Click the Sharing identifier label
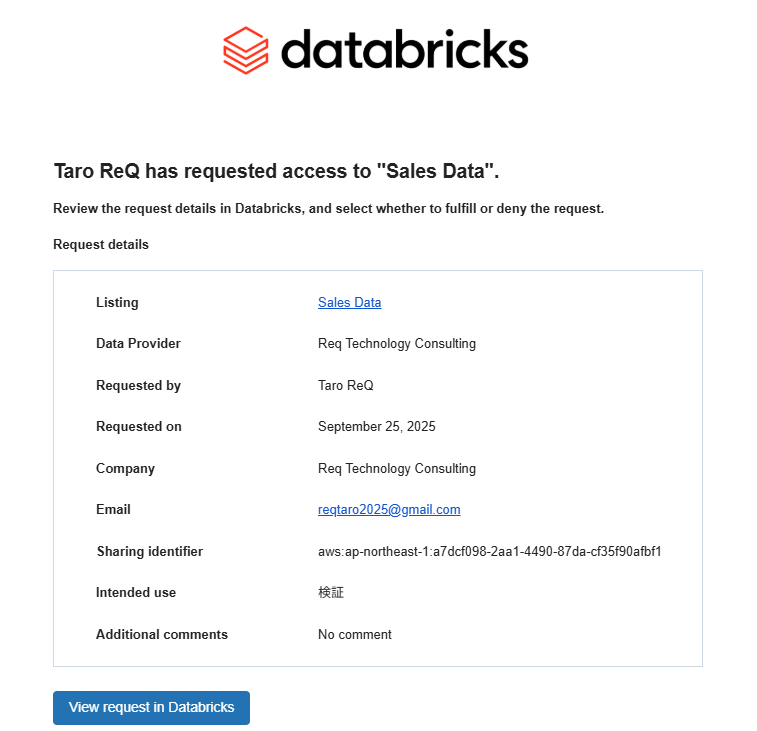The image size is (757, 731). pyautogui.click(x=149, y=551)
